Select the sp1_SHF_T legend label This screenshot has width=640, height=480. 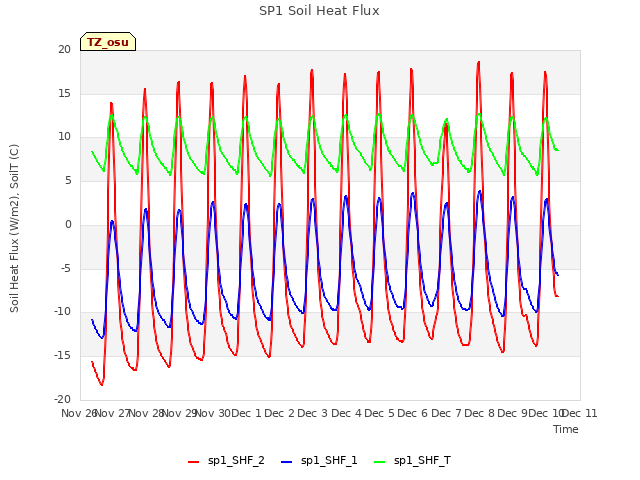tap(422, 461)
